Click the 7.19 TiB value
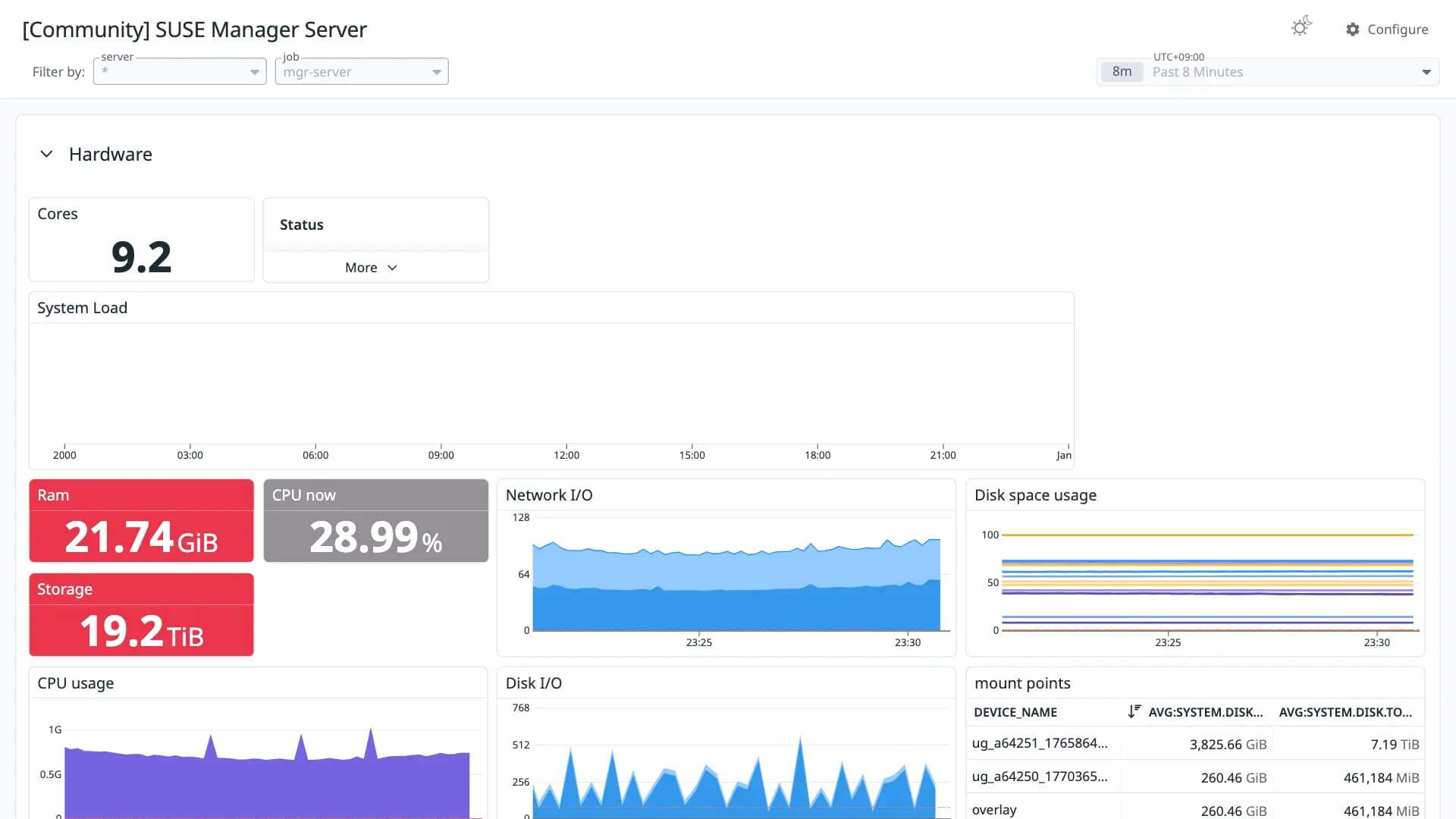 click(1395, 744)
